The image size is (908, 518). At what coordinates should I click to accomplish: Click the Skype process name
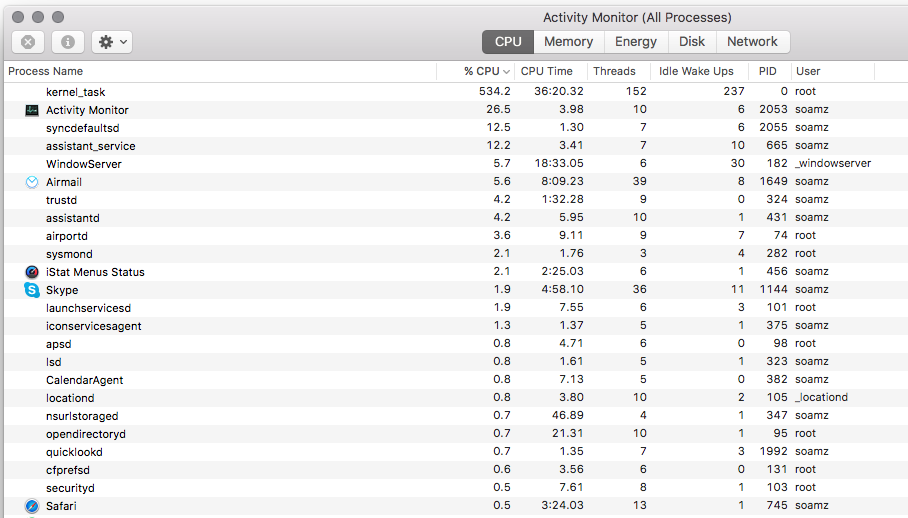tap(62, 290)
